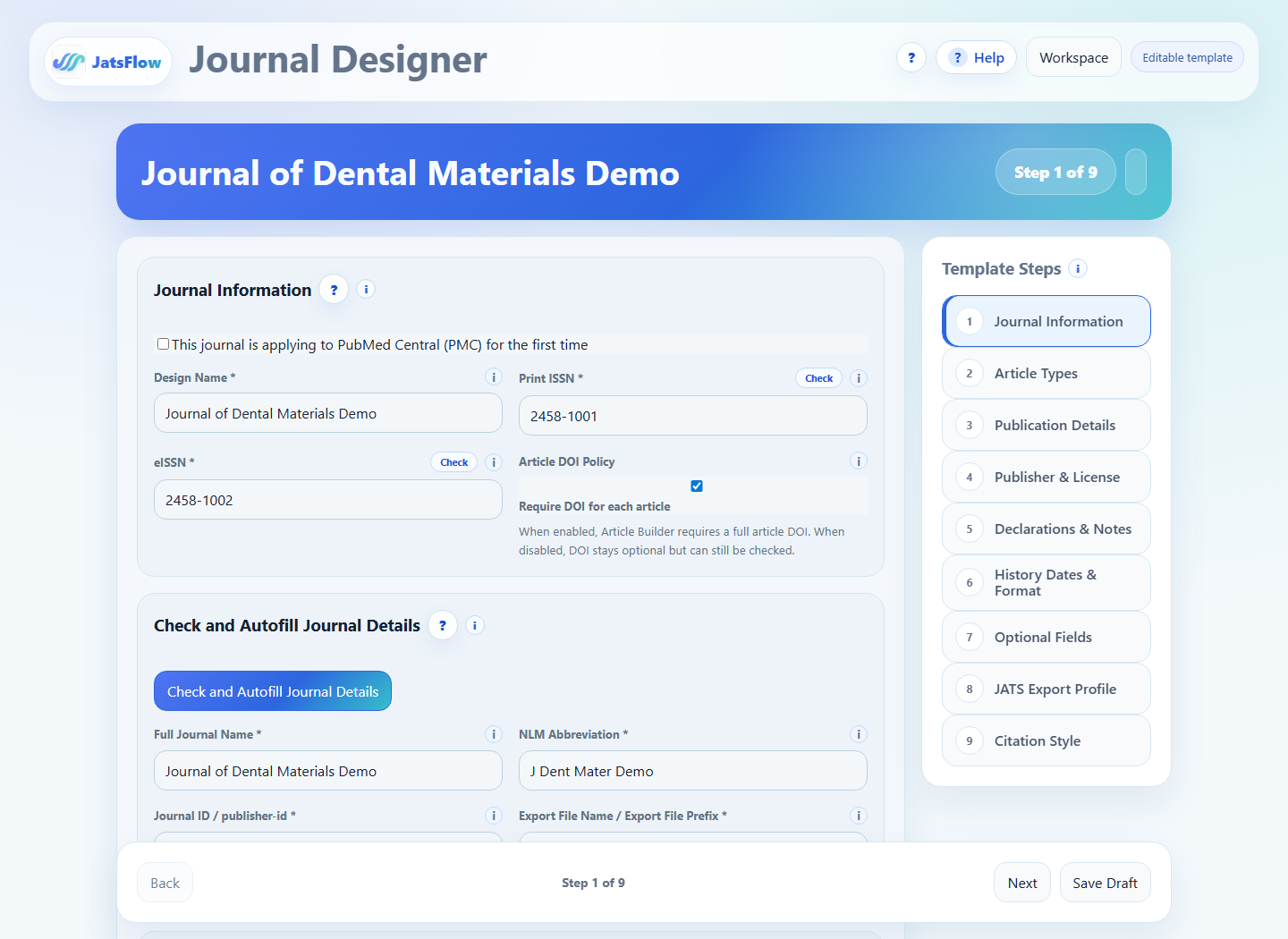1288x939 pixels.
Task: Focus the Print ISSN input field
Action: pyautogui.click(x=693, y=416)
